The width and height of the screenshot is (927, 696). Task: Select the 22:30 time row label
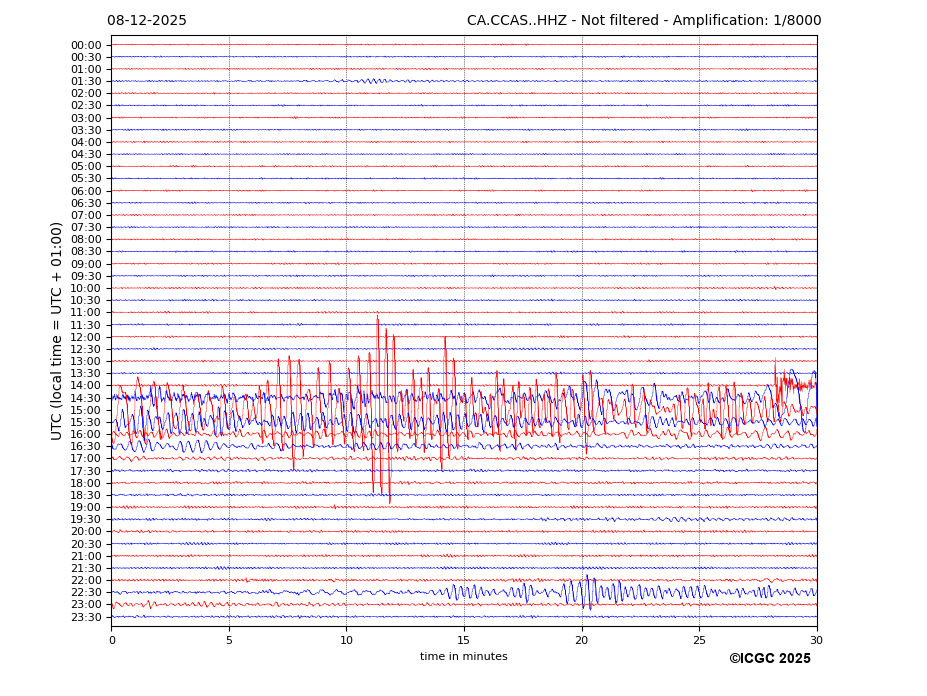[x=86, y=593]
